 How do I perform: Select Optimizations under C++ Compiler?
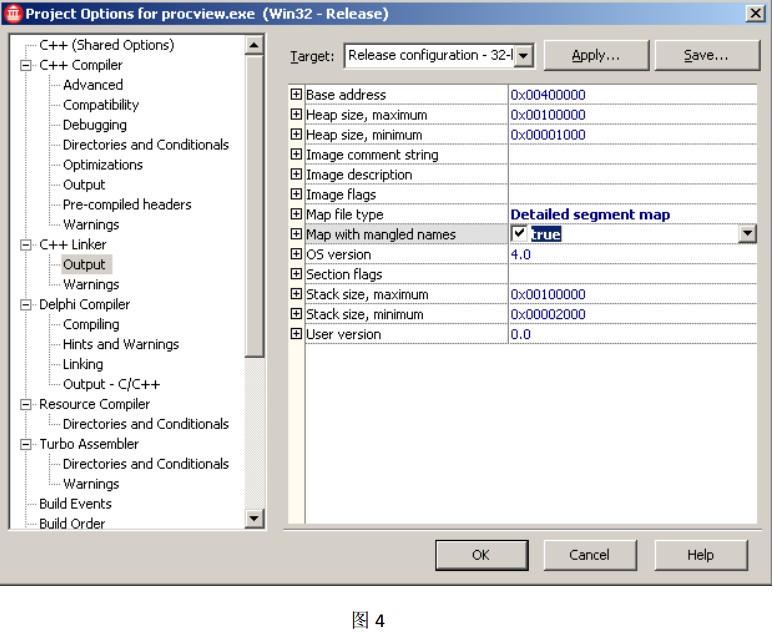pos(102,165)
